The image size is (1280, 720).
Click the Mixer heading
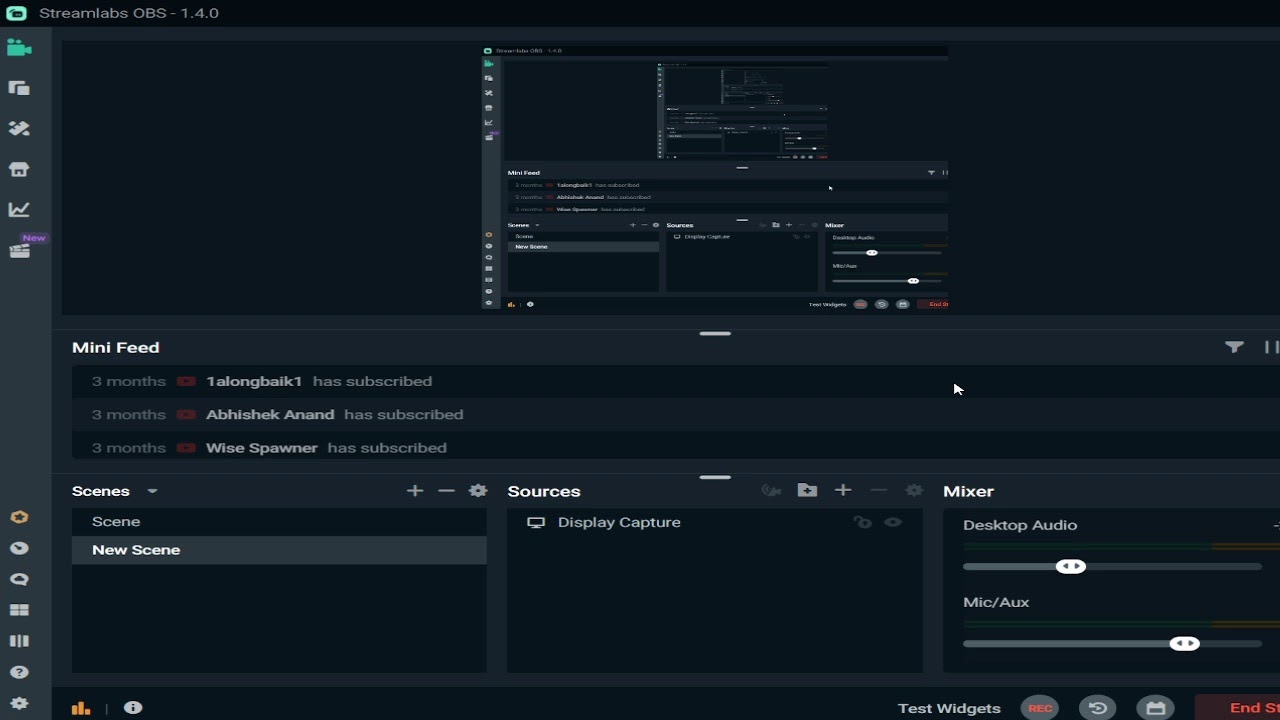point(968,491)
